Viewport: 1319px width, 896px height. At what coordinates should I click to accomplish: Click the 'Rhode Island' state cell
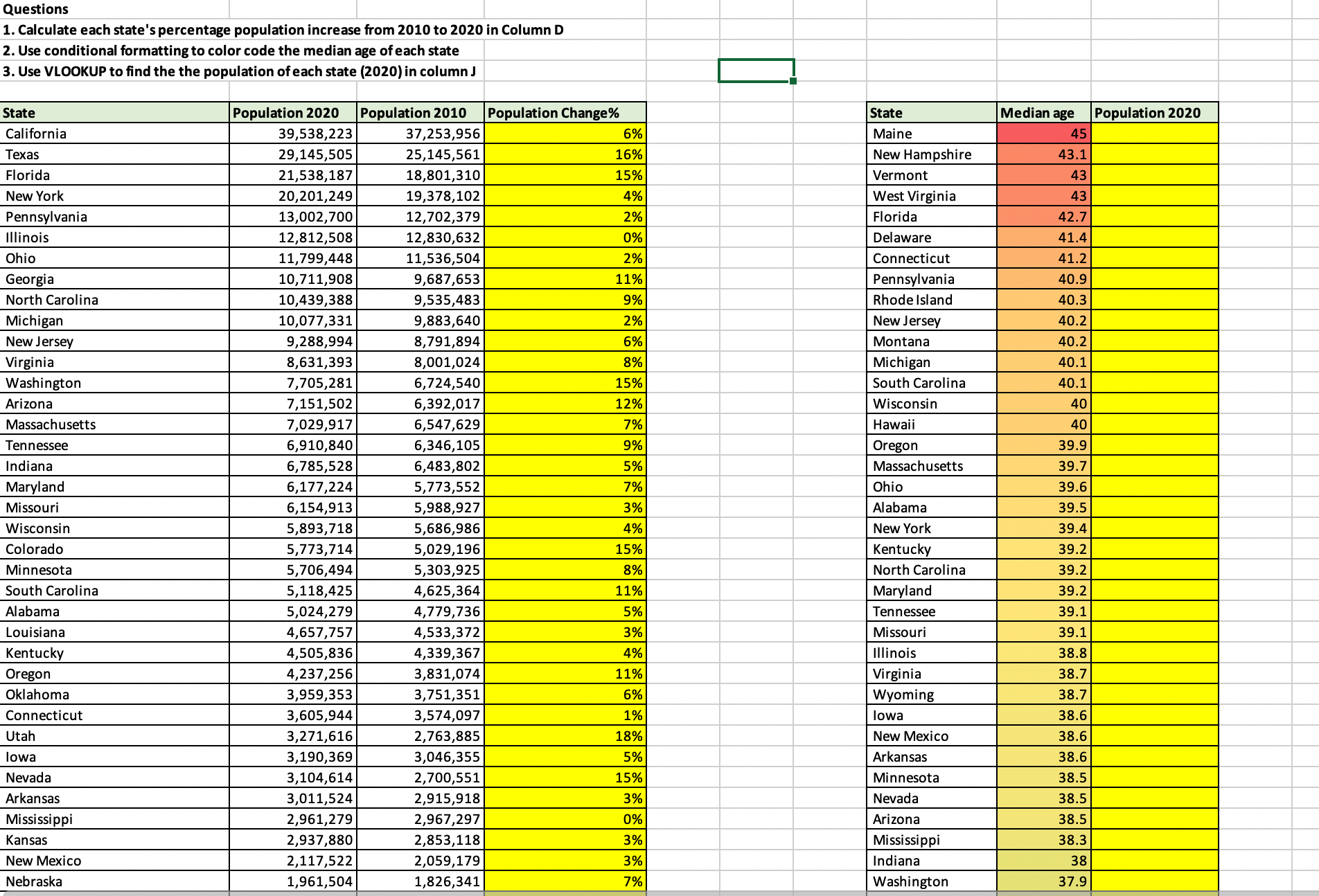[932, 299]
